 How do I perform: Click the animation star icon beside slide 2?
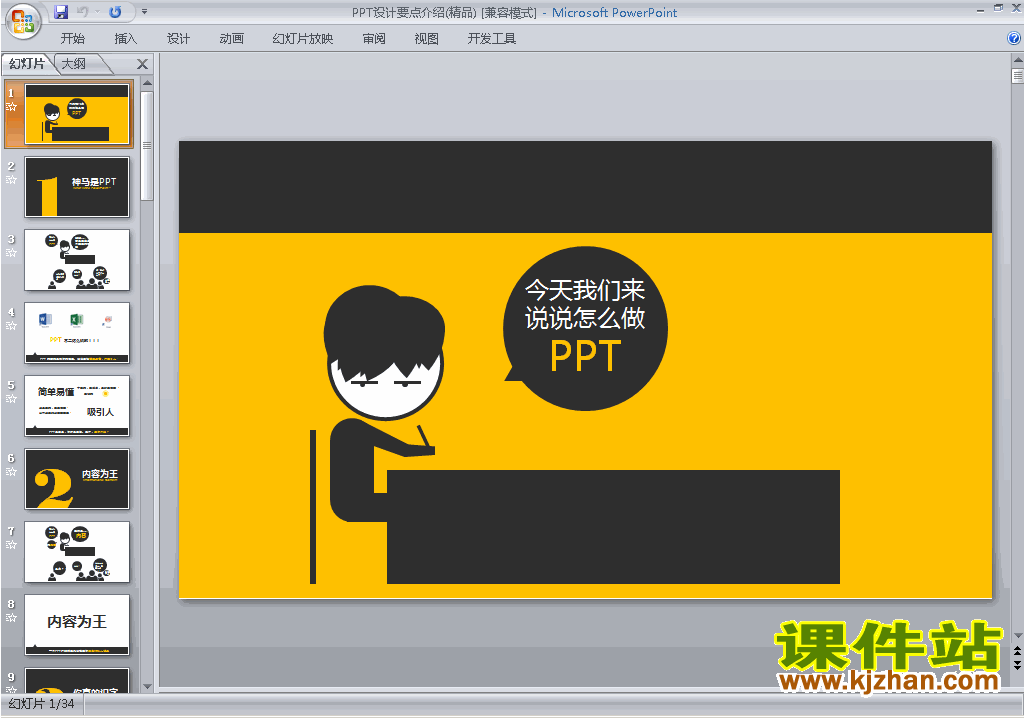click(x=11, y=180)
